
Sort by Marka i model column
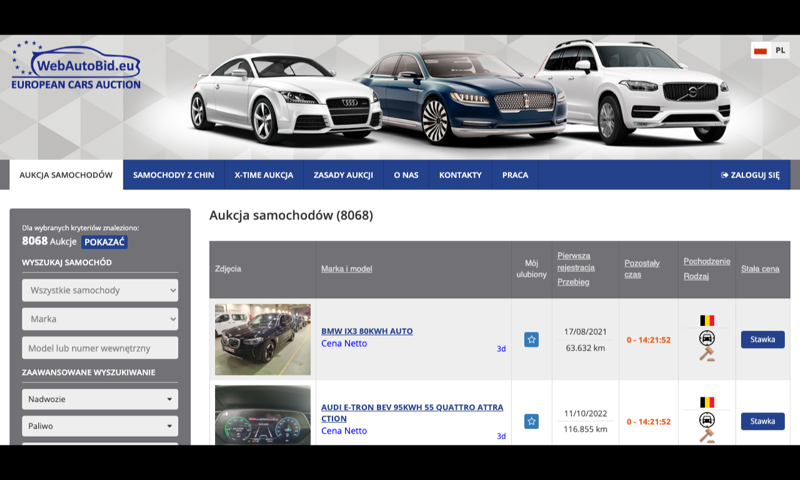tap(346, 269)
